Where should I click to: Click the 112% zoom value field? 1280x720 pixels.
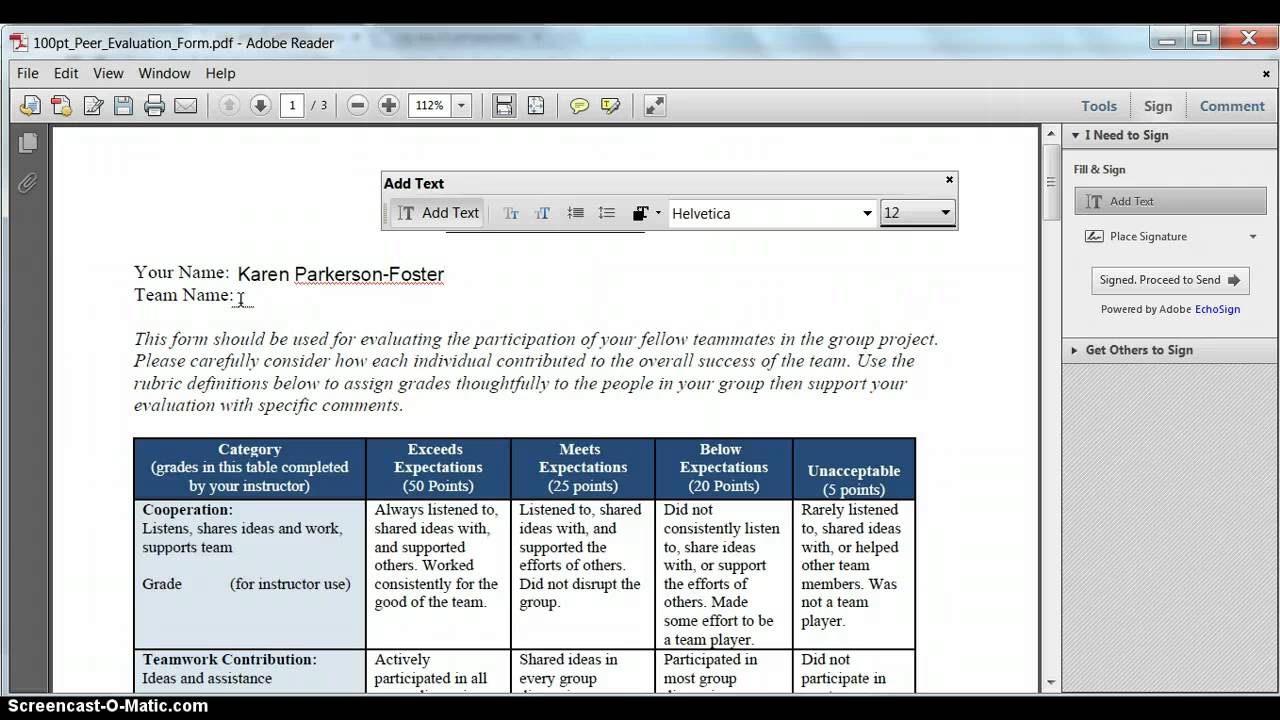[x=430, y=105]
